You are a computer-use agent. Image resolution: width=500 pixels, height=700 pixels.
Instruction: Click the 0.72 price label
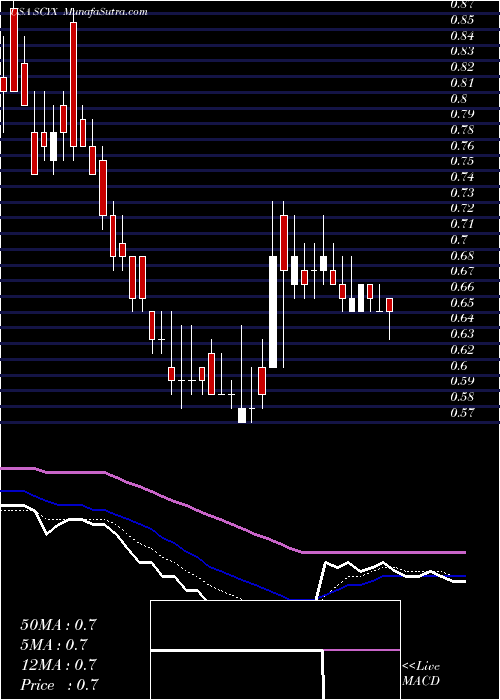click(461, 208)
